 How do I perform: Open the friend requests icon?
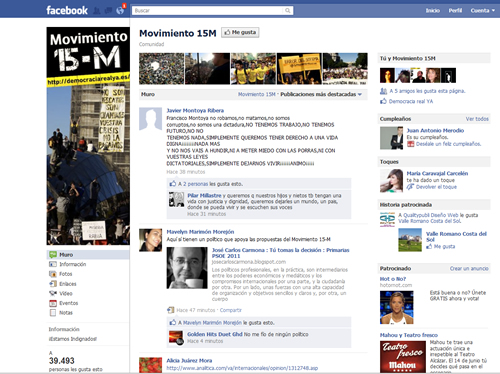[x=97, y=11]
